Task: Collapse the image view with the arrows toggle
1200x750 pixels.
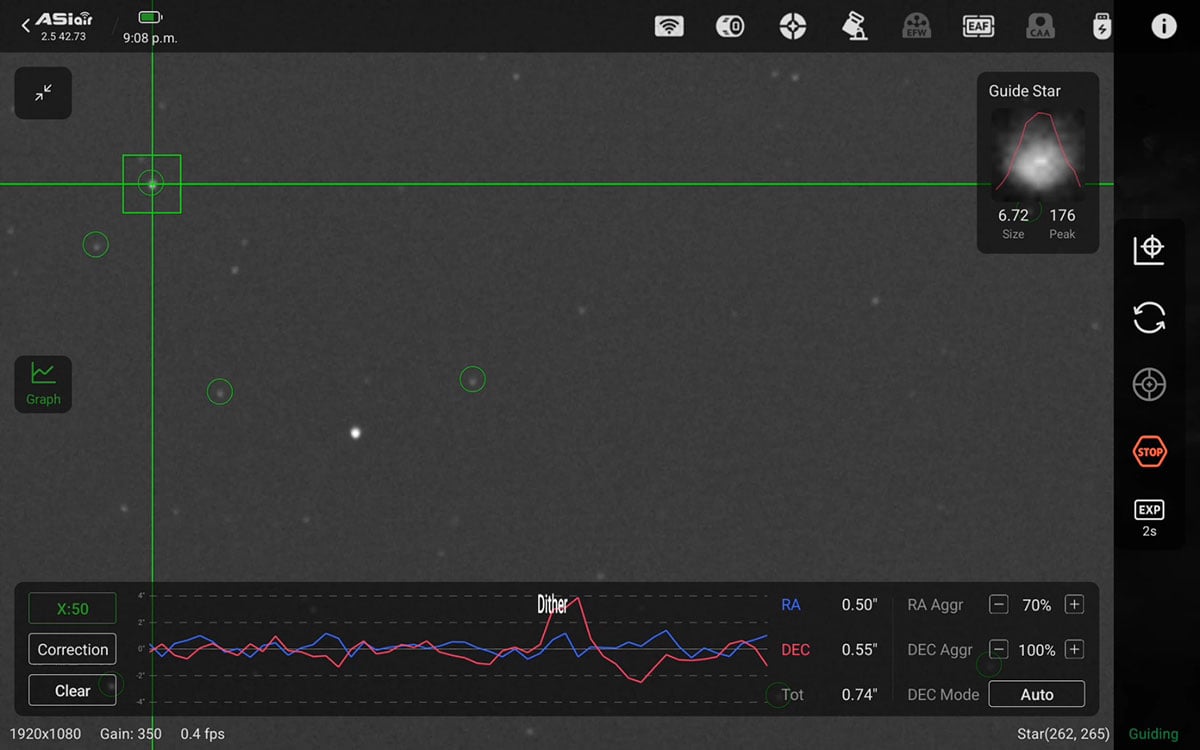Action: tap(42, 93)
